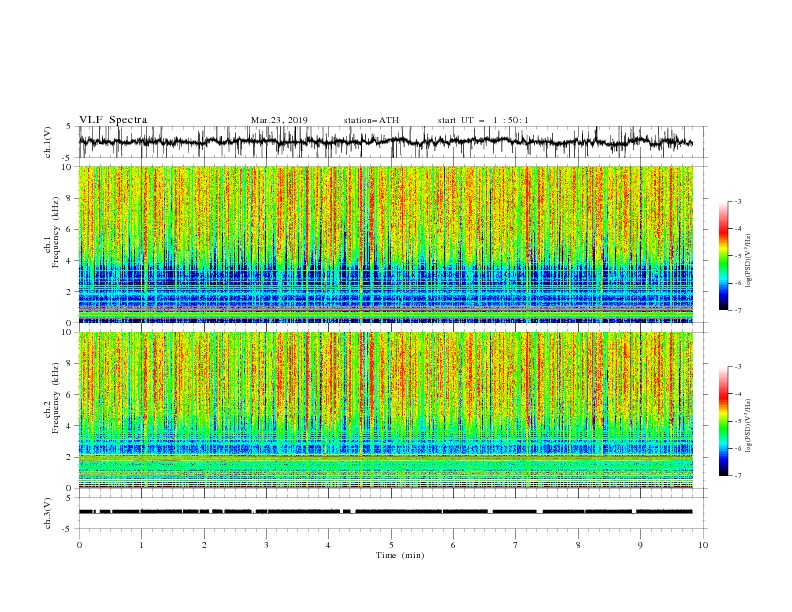Click the 'VLF Spectra' title text

113,120
